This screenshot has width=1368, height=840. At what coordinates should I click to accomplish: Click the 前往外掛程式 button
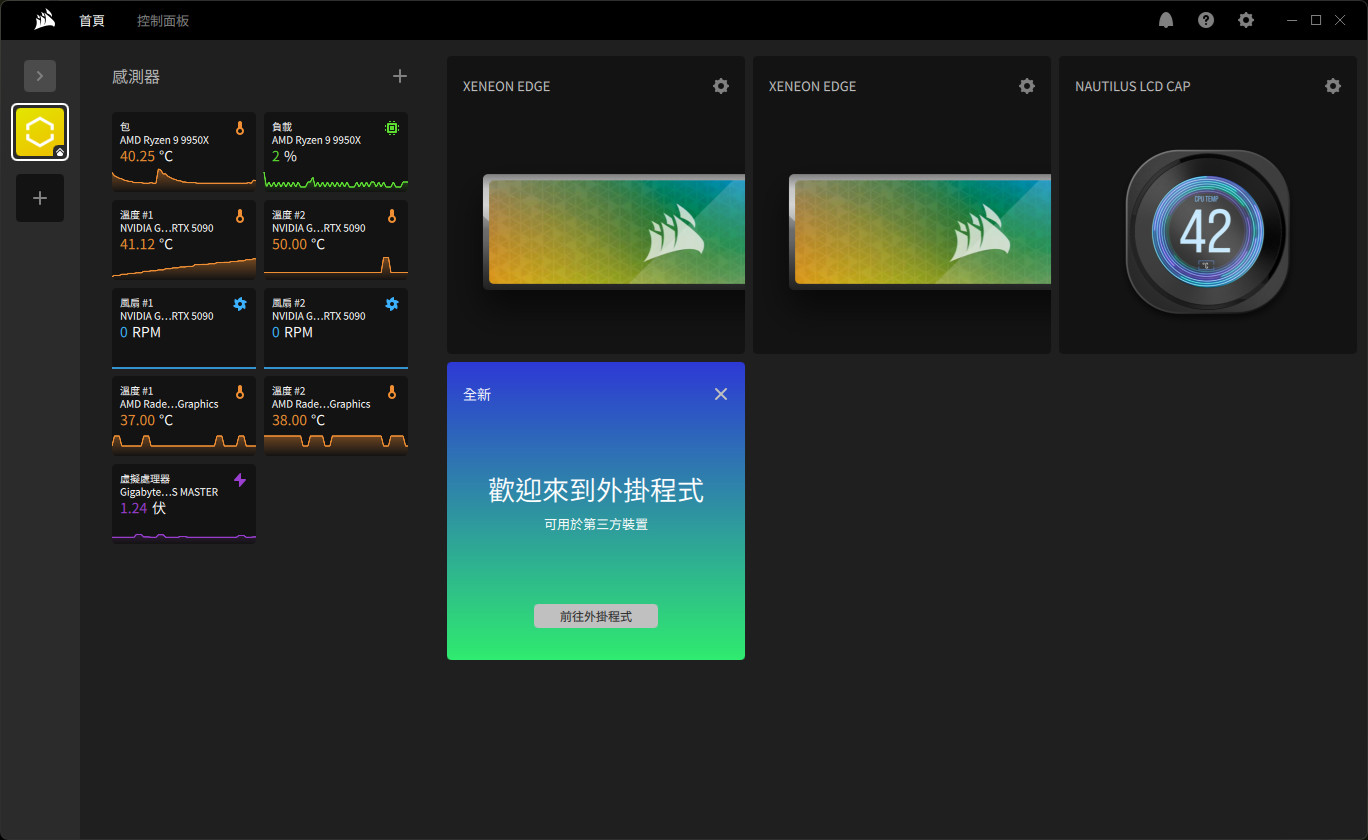pyautogui.click(x=596, y=616)
